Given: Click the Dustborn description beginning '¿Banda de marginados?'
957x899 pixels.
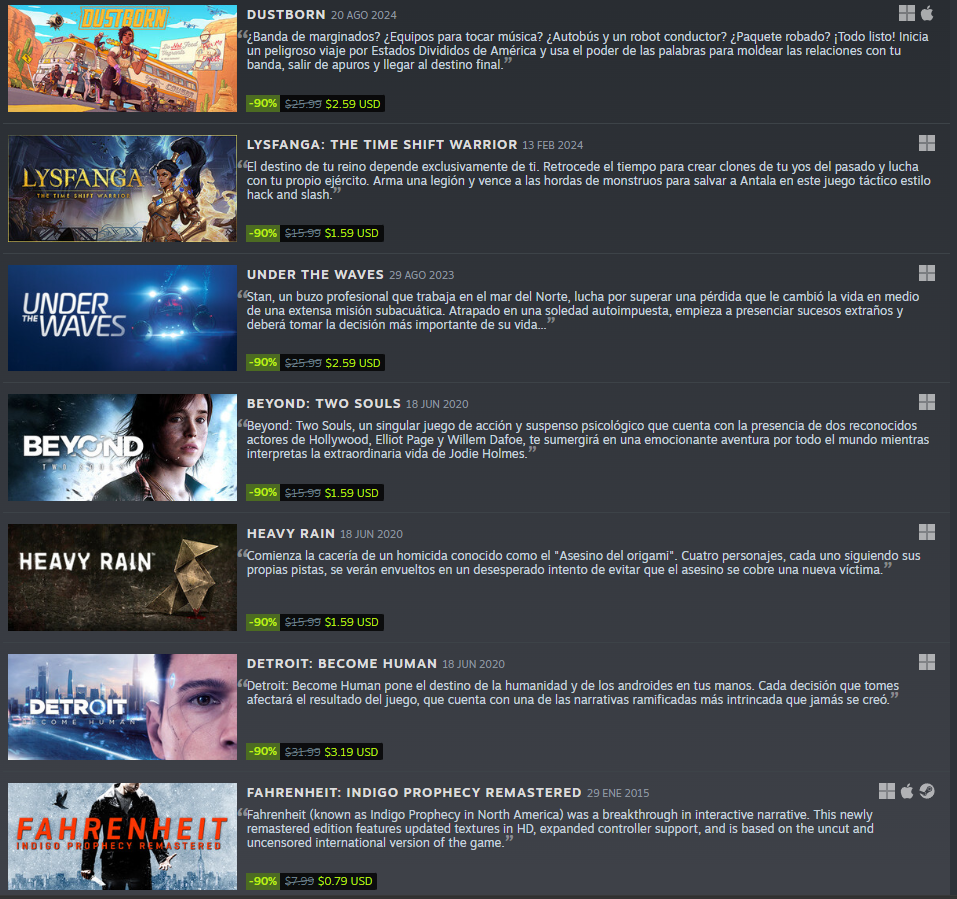Looking at the screenshot, I should 587,51.
